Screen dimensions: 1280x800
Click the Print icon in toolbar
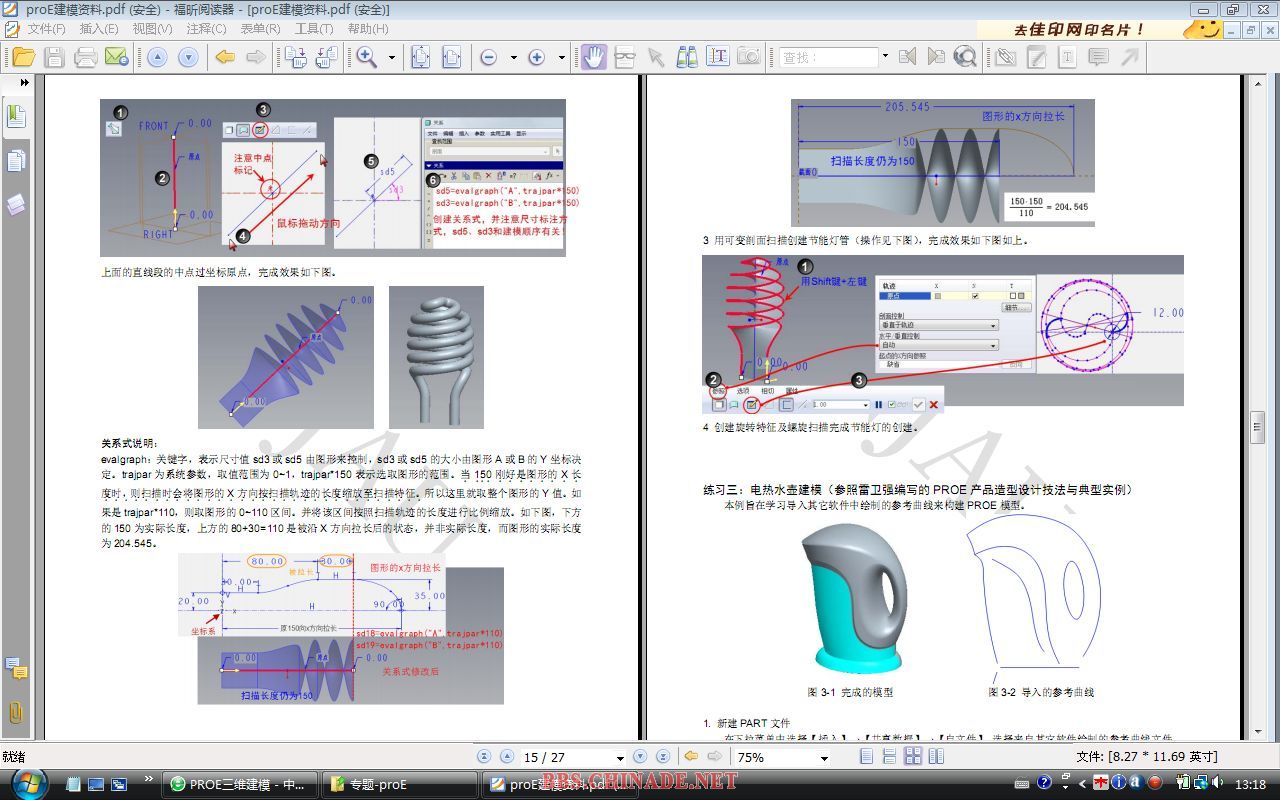coord(85,57)
